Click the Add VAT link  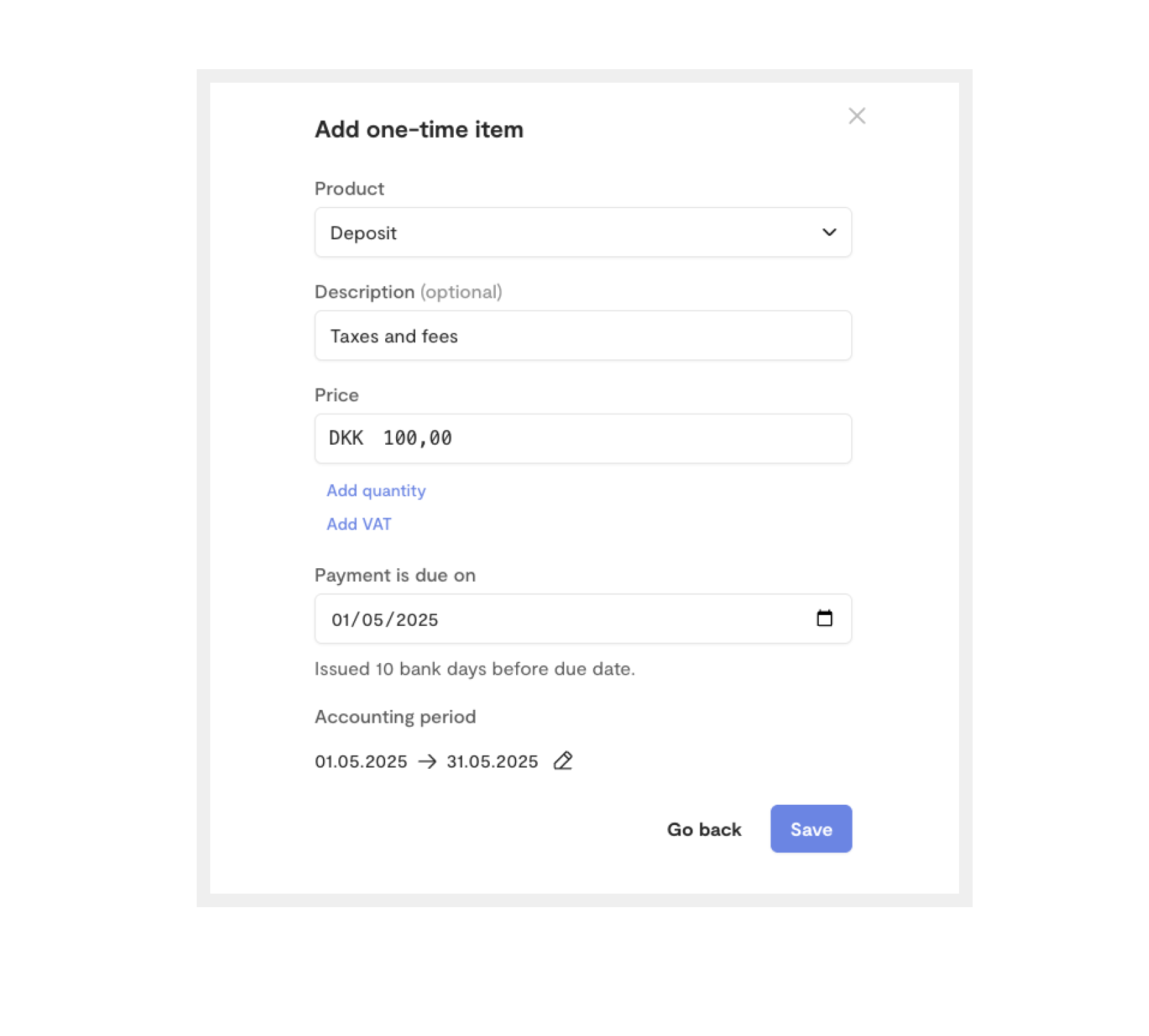tap(359, 524)
